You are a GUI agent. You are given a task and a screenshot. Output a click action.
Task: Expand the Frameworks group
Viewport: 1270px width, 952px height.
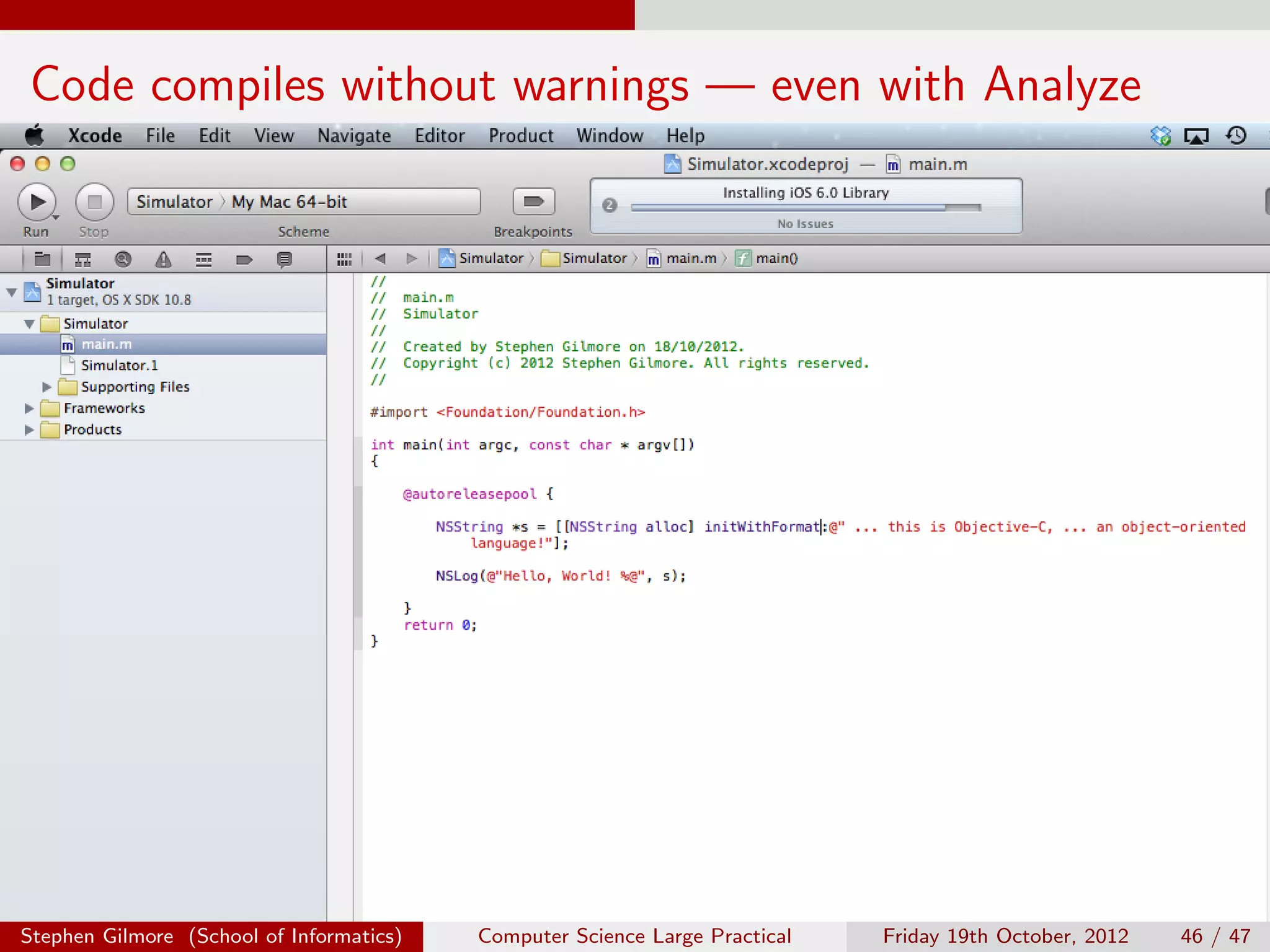(29, 408)
